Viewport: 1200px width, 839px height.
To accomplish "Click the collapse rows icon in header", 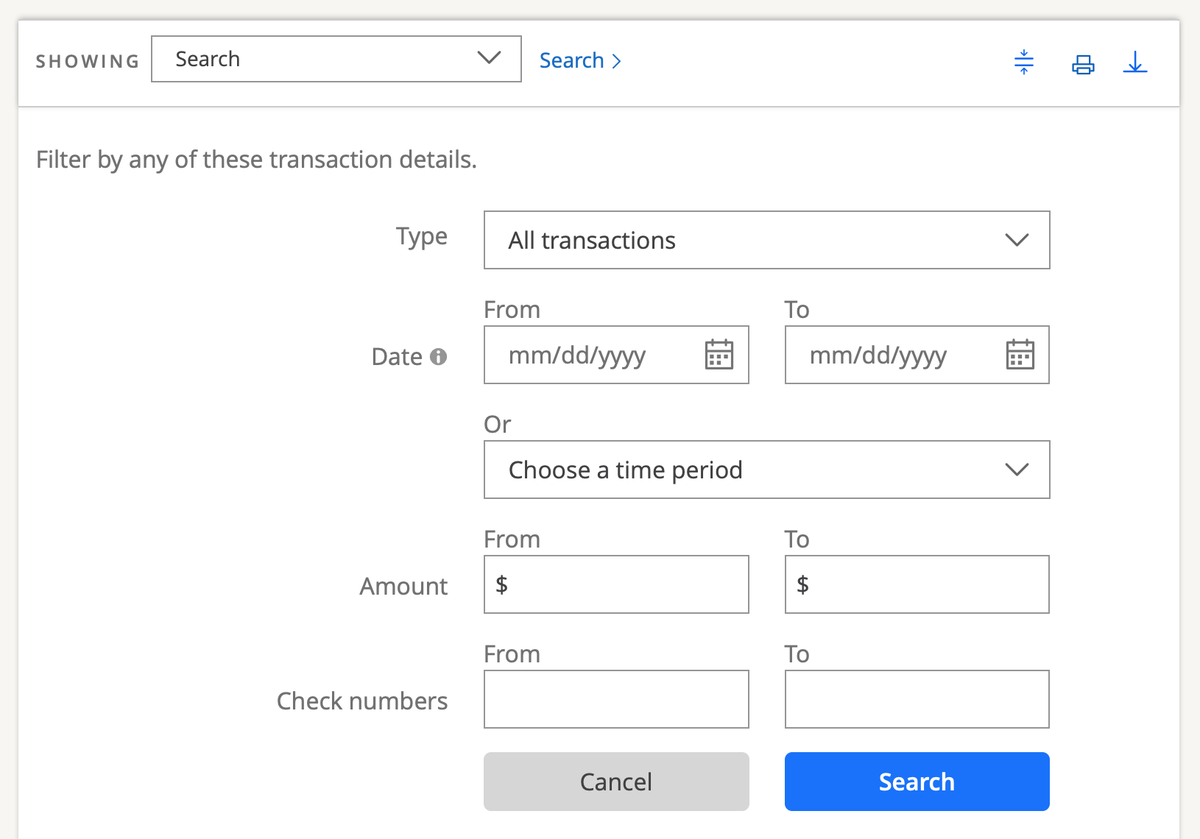I will pyautogui.click(x=1023, y=64).
